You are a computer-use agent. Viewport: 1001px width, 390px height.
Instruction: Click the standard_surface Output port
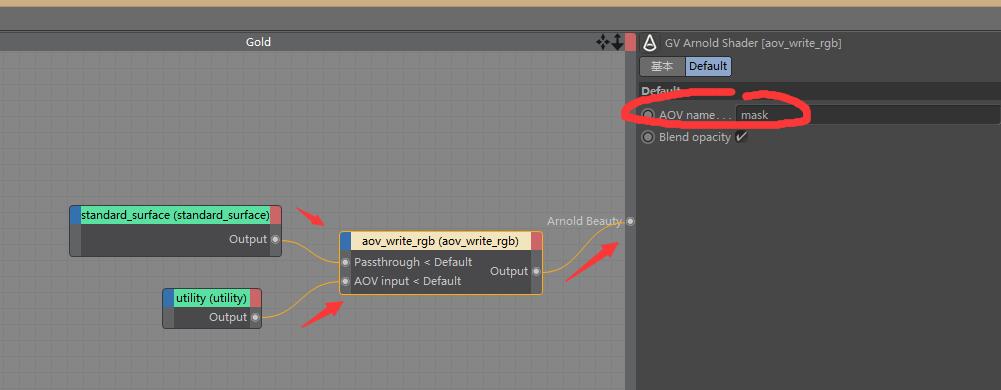point(275,239)
